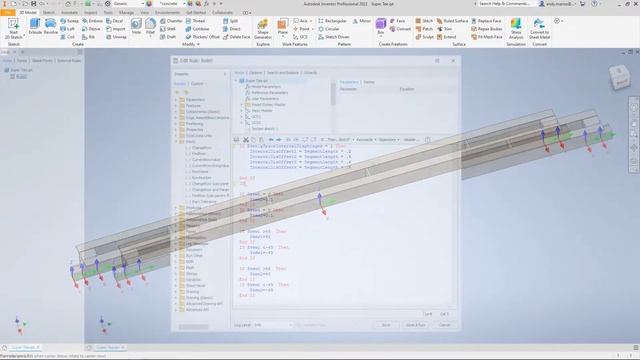
Task: Select the Hole tool
Action: (x=136, y=26)
